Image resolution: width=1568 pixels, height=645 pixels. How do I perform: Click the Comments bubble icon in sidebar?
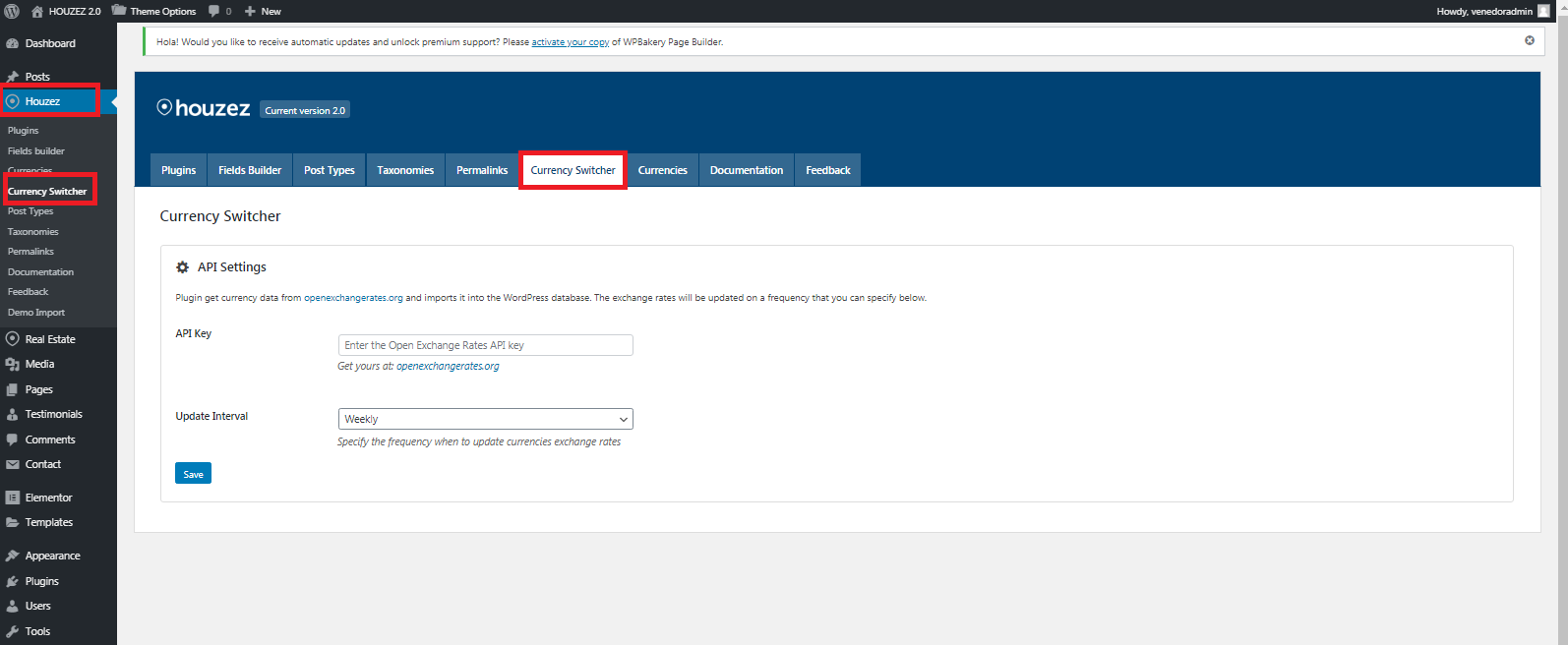(x=13, y=440)
